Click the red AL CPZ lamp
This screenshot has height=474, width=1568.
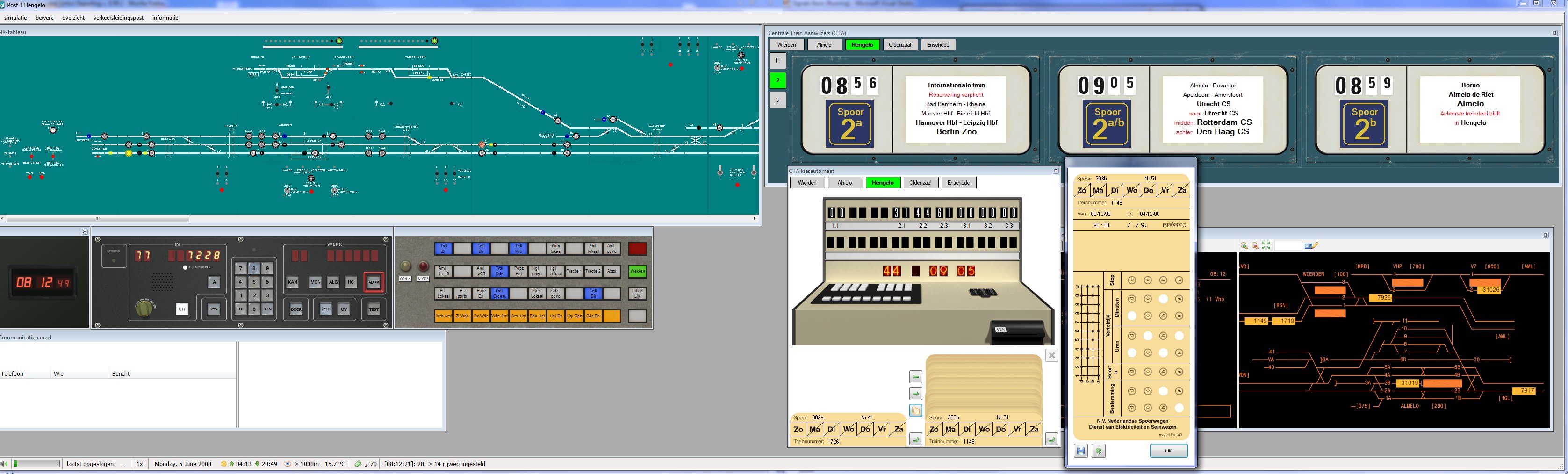[423, 266]
